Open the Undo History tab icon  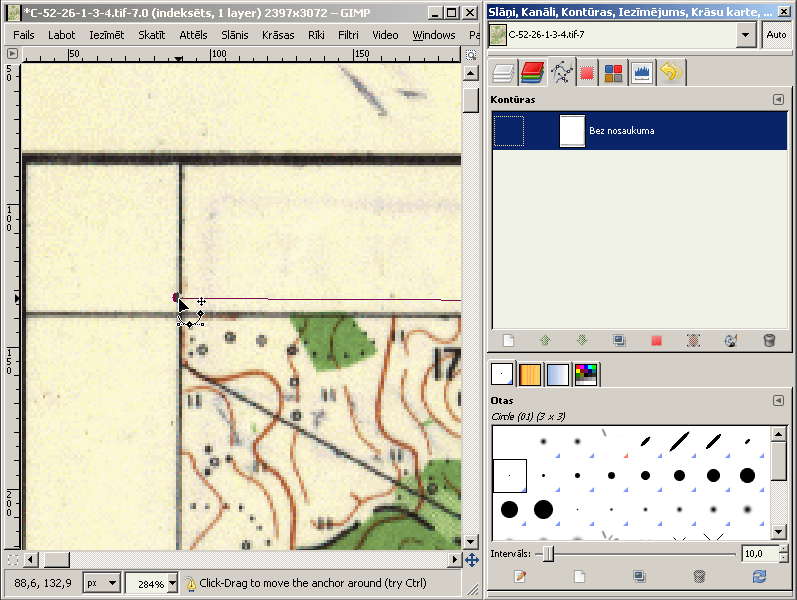[x=671, y=73]
